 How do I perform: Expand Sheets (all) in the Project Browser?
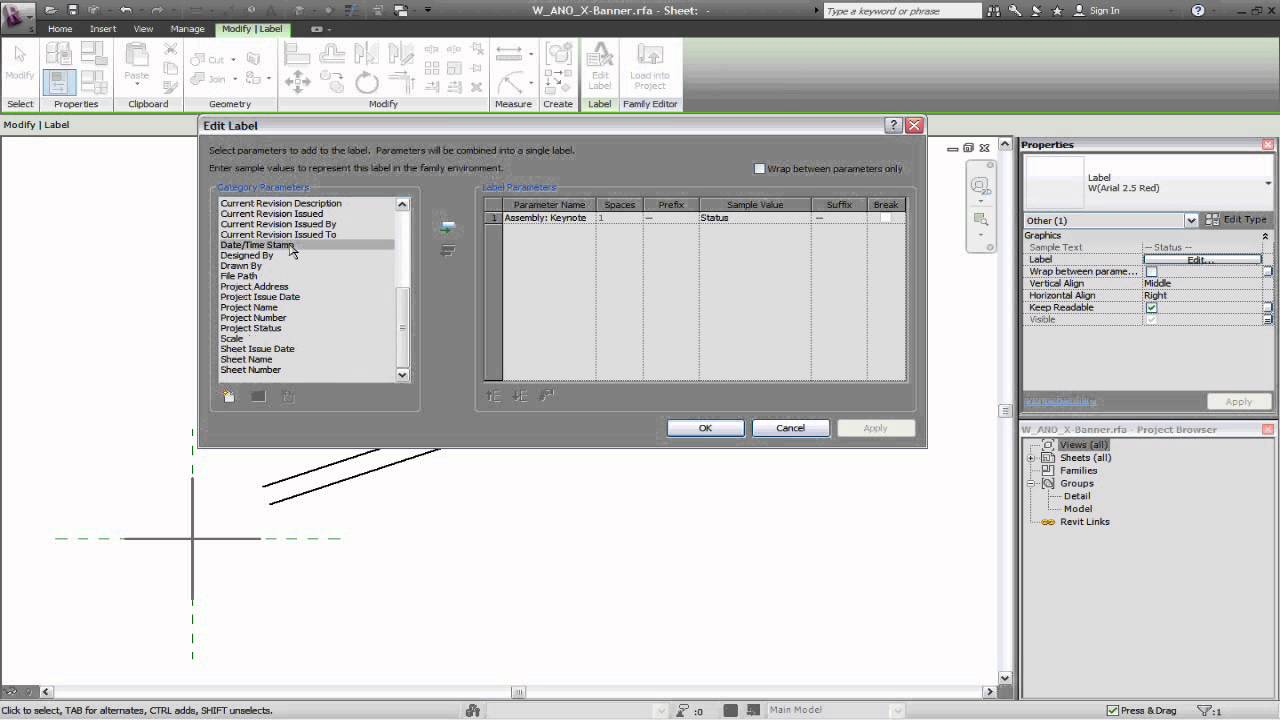click(x=1031, y=457)
